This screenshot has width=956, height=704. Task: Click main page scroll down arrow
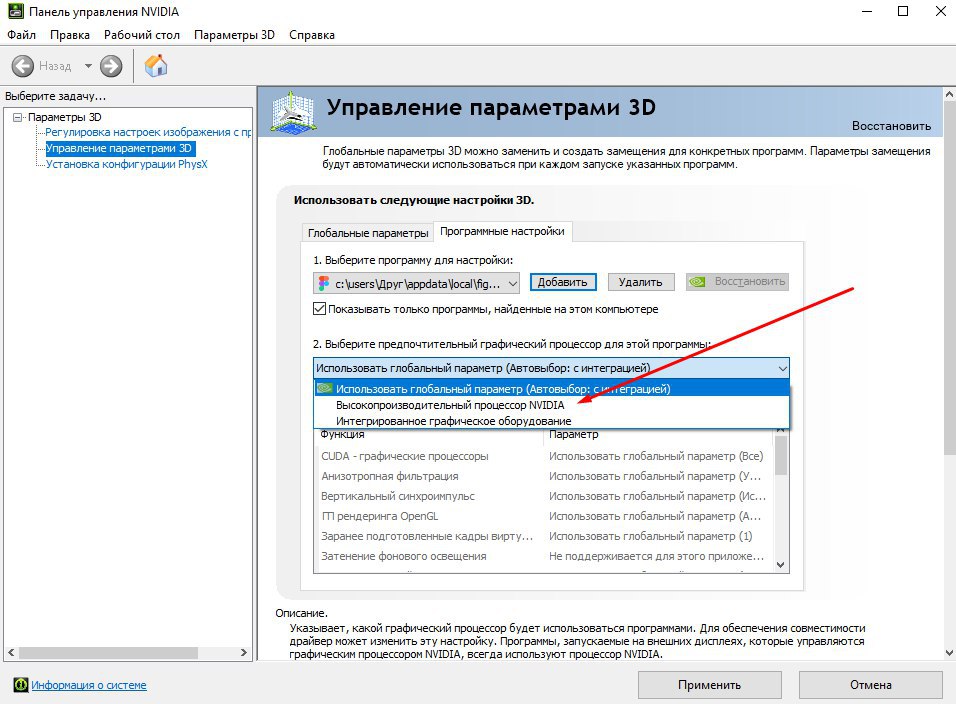click(949, 653)
